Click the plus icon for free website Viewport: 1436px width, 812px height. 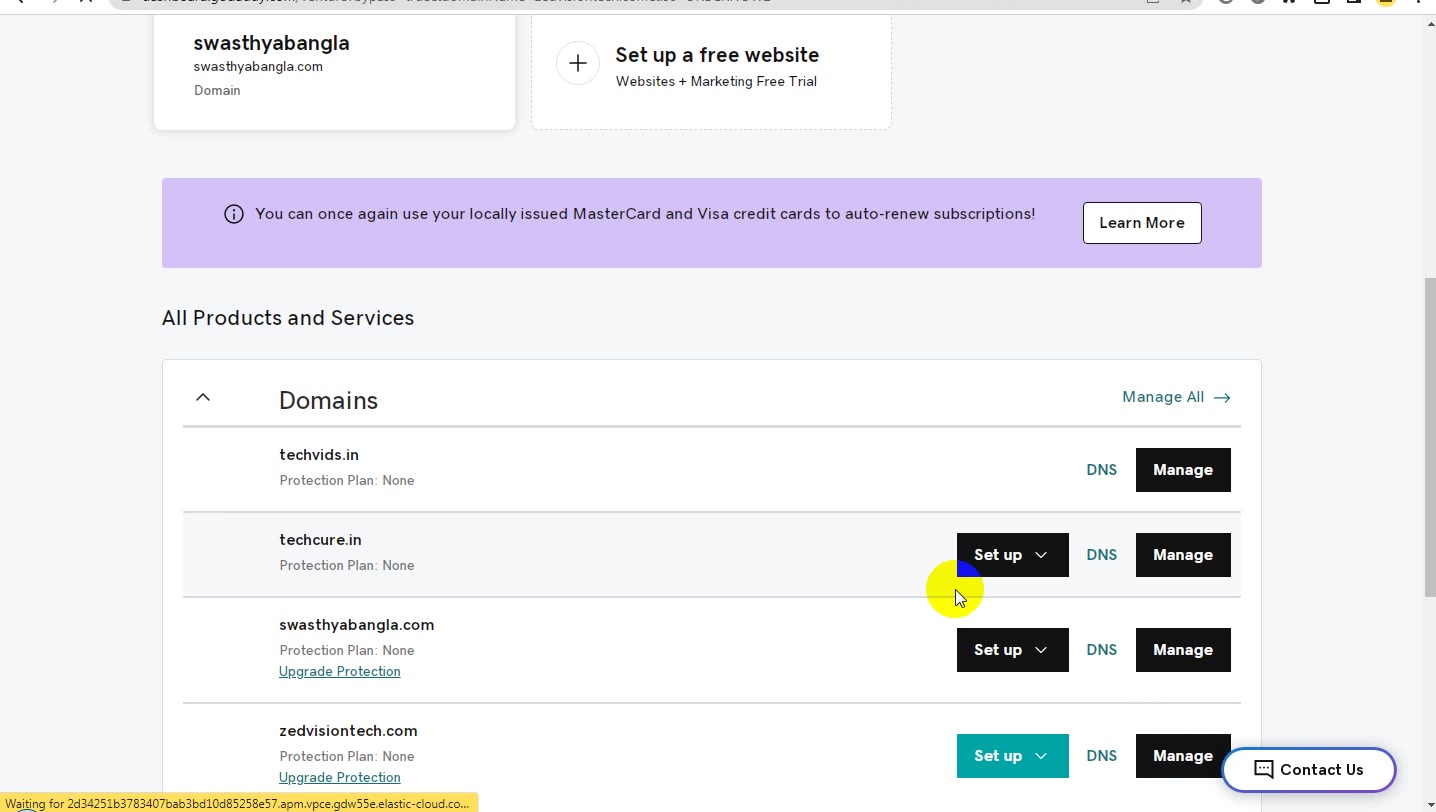pyautogui.click(x=577, y=63)
